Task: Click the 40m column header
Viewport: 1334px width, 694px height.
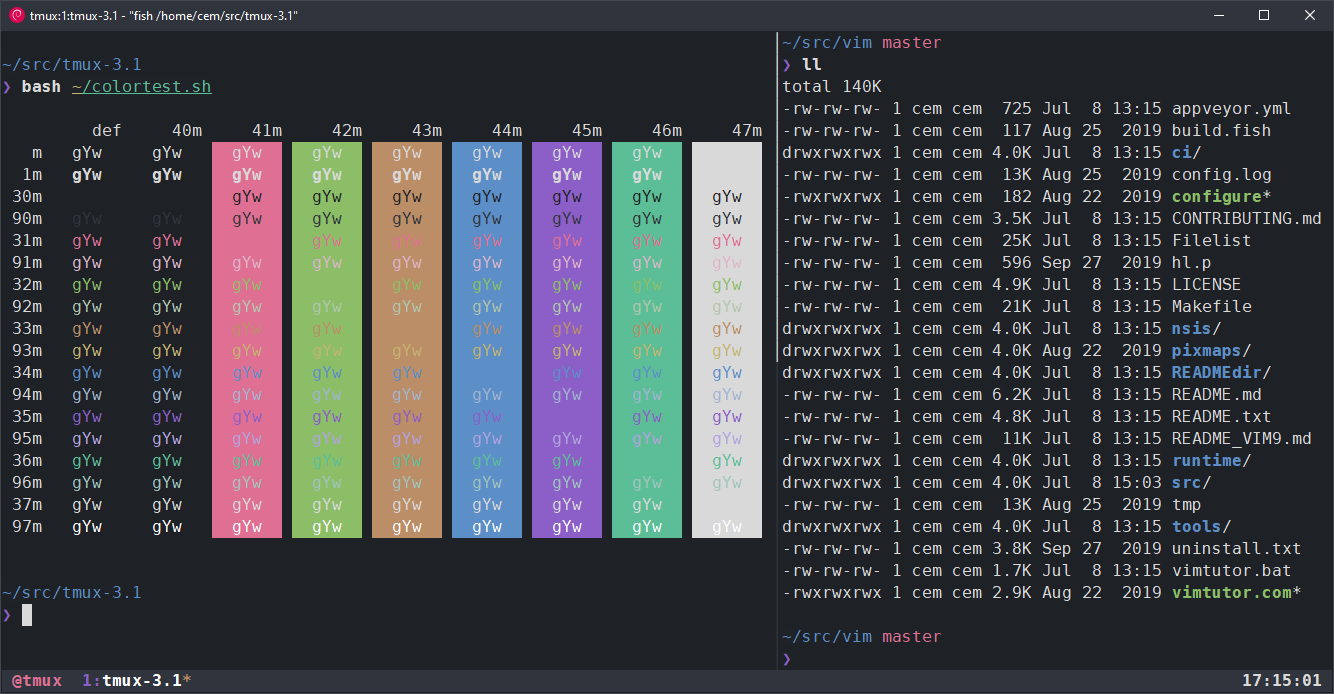Action: pyautogui.click(x=186, y=131)
